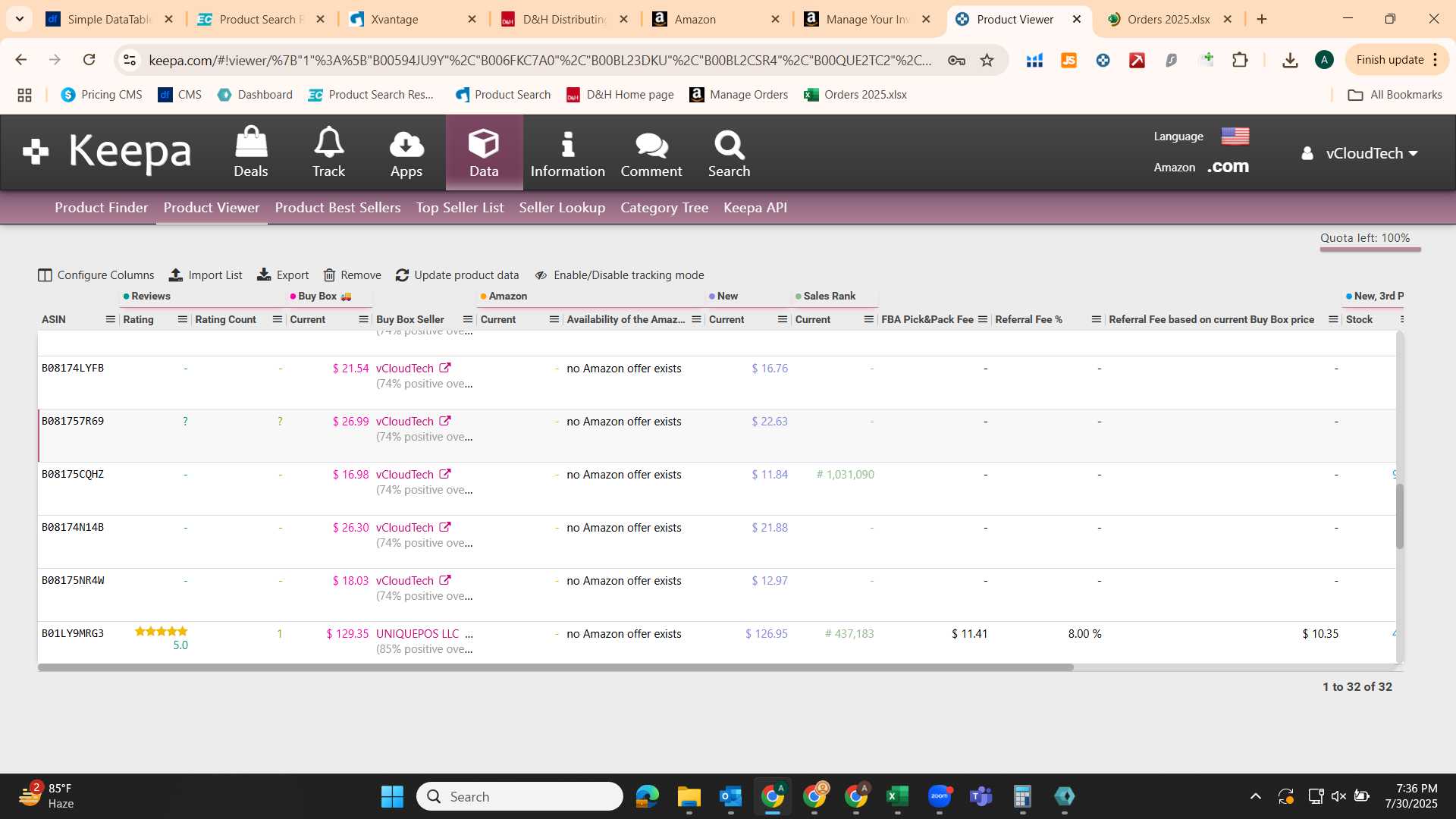
Task: Bookmark this page with the star icon
Action: 987,60
